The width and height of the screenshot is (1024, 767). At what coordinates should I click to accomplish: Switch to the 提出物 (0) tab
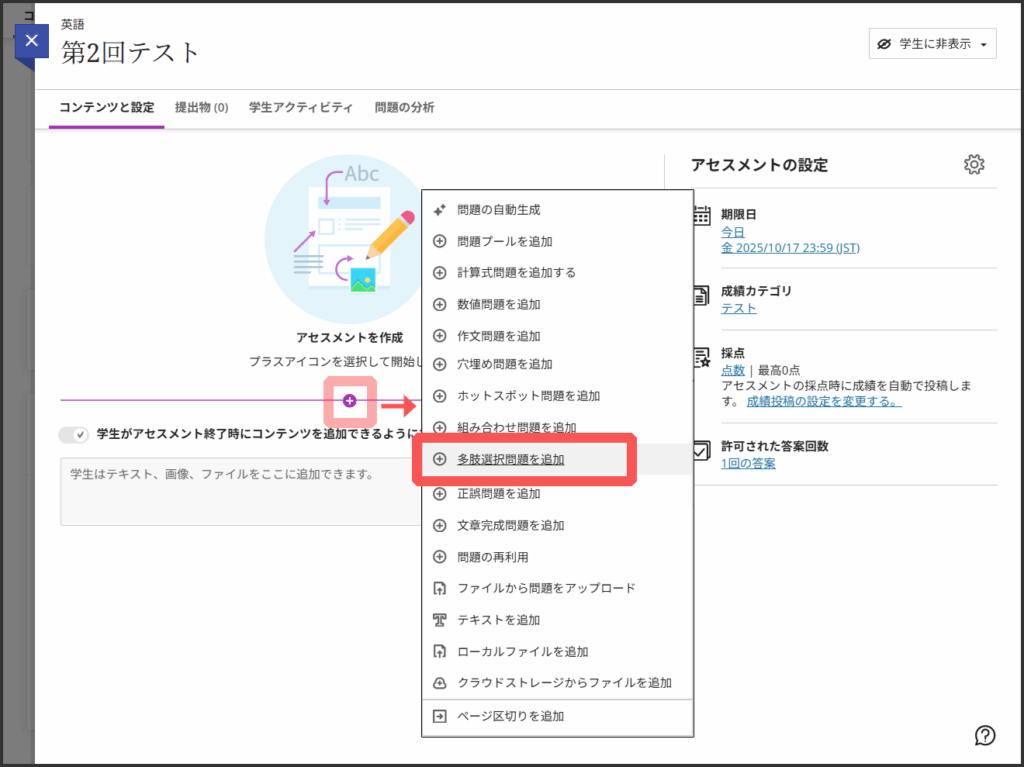pyautogui.click(x=201, y=108)
